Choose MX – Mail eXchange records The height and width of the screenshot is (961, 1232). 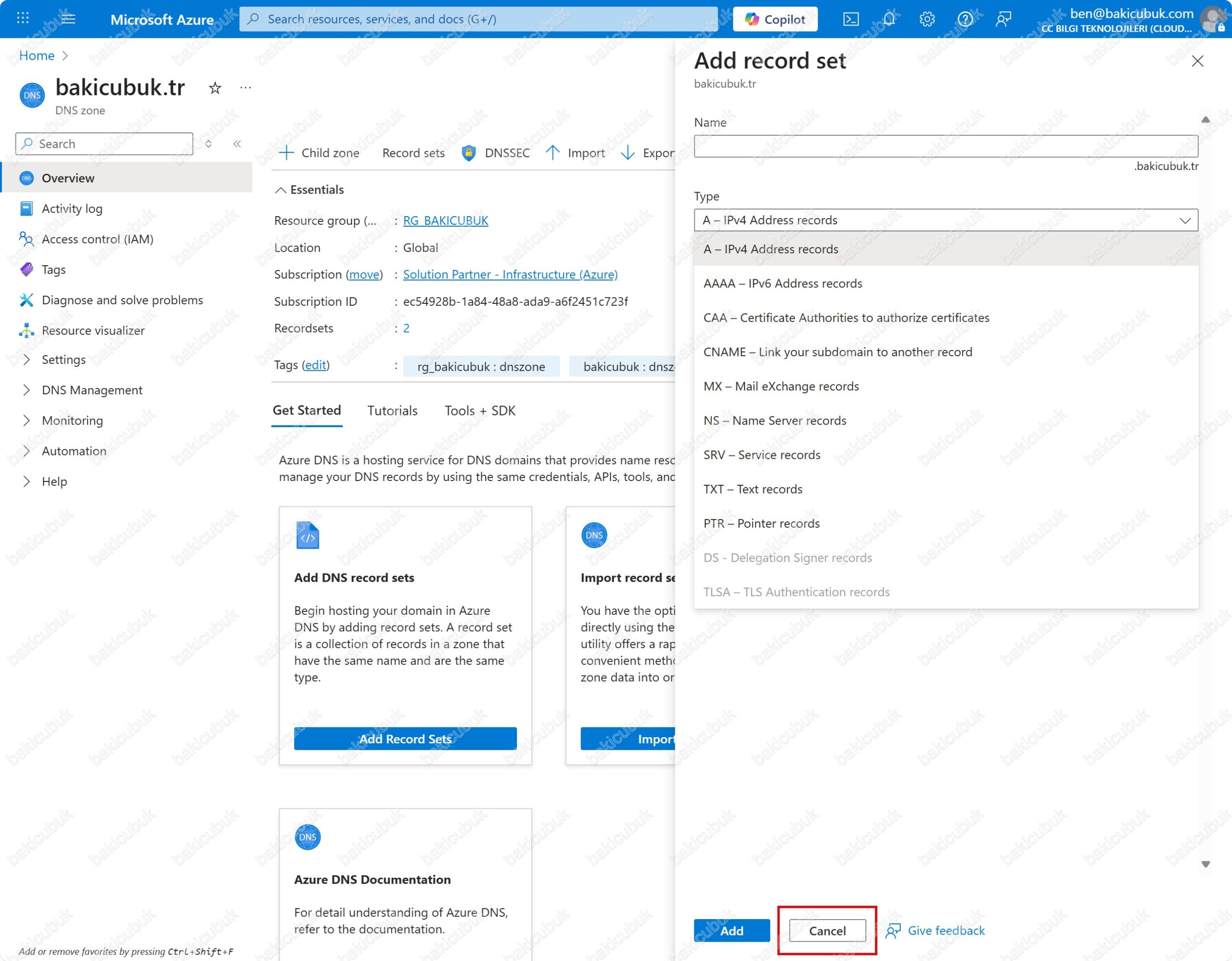pos(781,387)
